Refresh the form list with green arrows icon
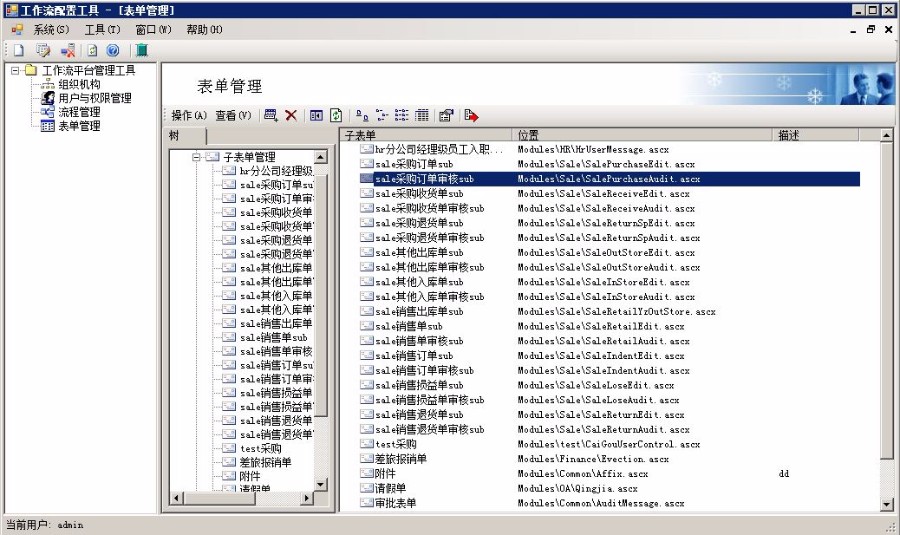 (x=336, y=115)
